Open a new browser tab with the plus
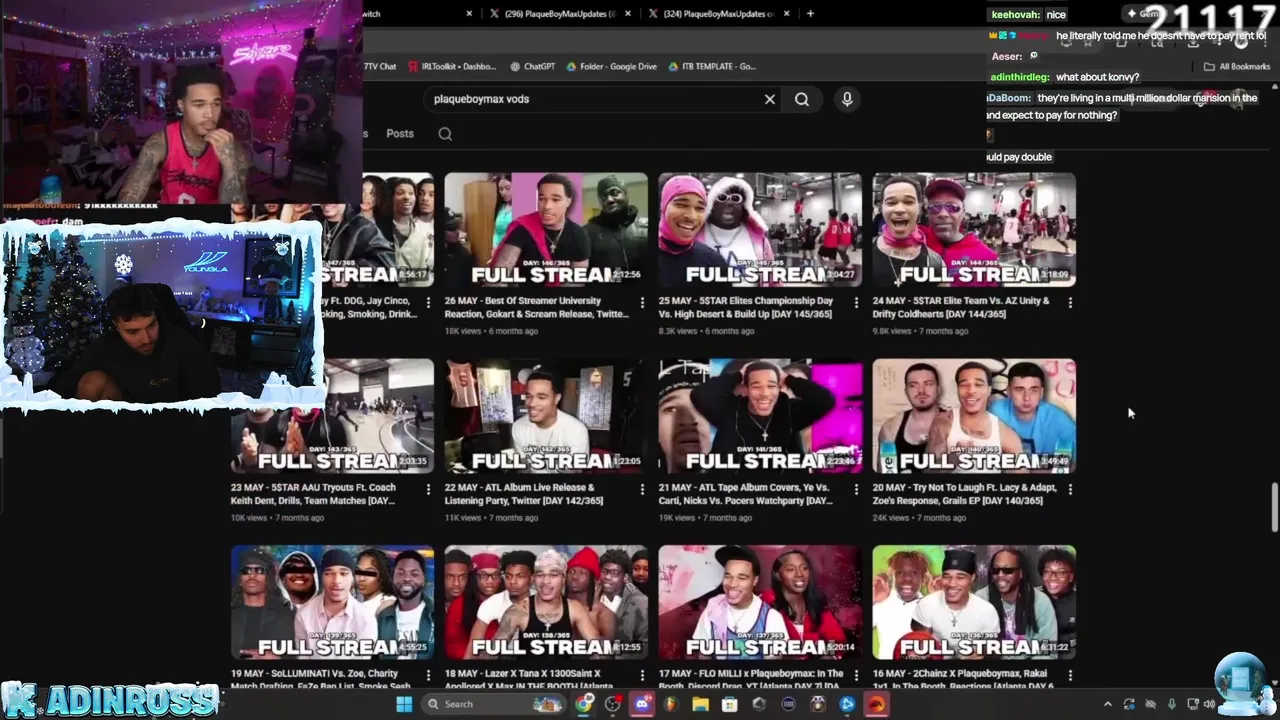1280x720 pixels. tap(810, 14)
